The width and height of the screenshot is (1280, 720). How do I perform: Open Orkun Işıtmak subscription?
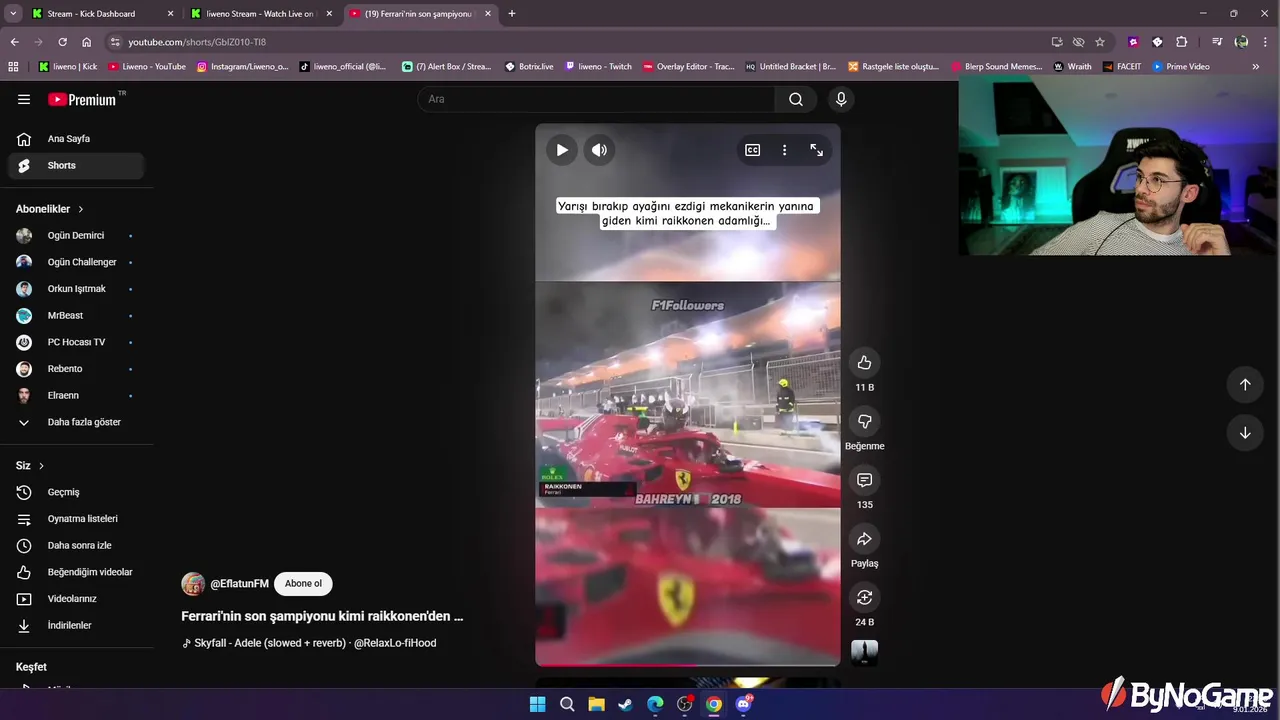tap(76, 289)
